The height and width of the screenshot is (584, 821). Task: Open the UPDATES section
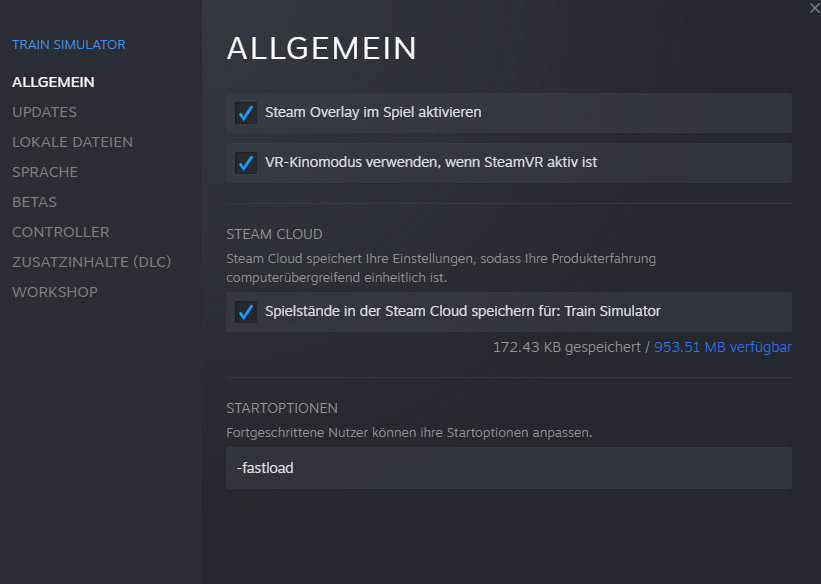pyautogui.click(x=44, y=112)
